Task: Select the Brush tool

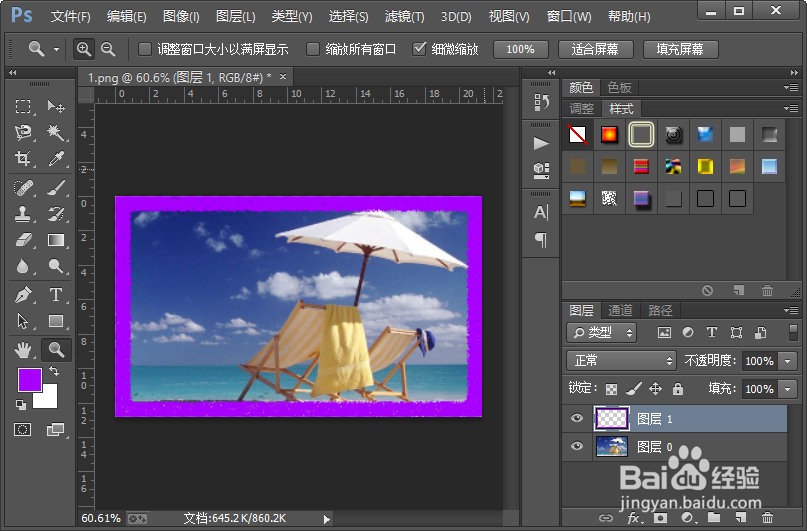Action: pos(56,188)
